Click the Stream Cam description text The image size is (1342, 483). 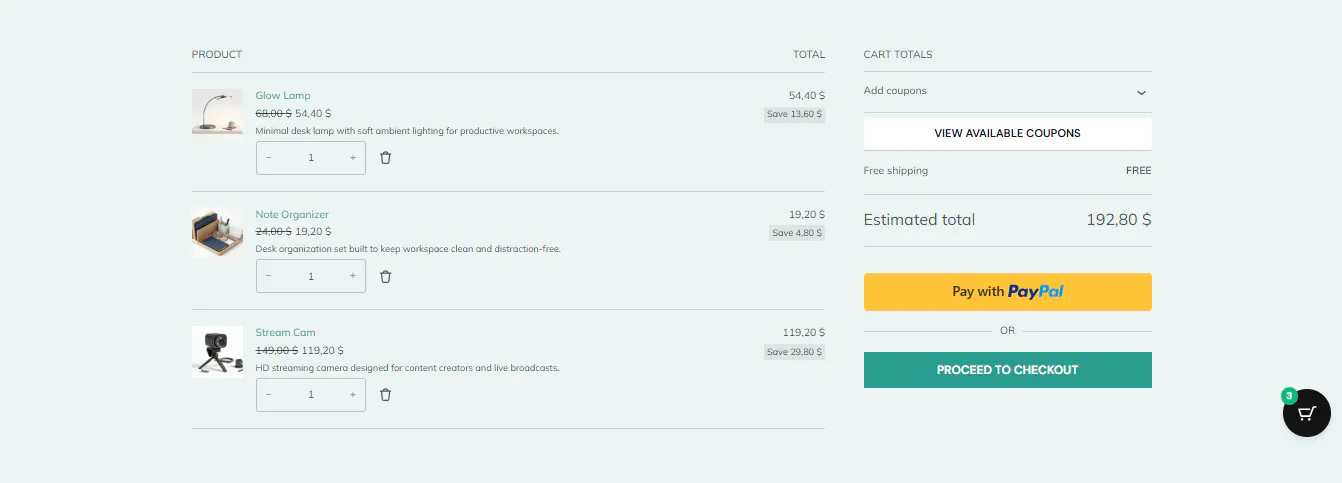408,368
